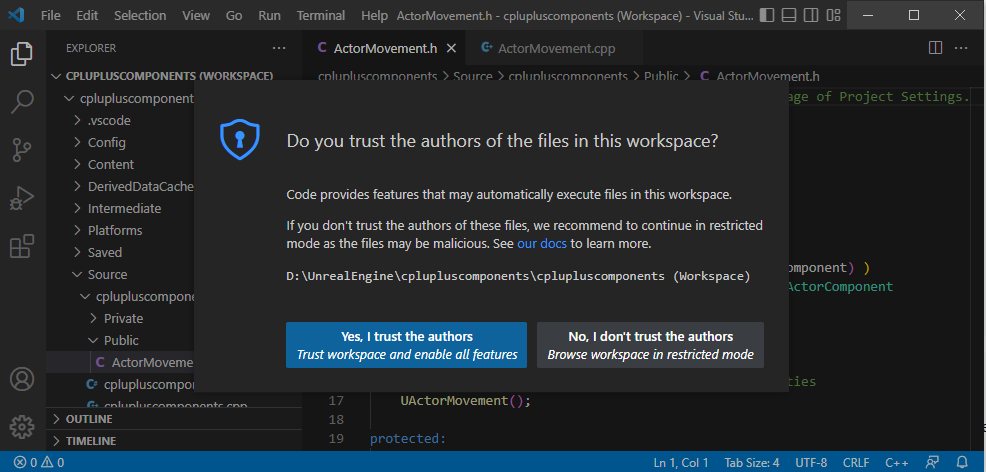This screenshot has height=472, width=986.
Task: Expand the .vscode folder
Action: click(109, 120)
